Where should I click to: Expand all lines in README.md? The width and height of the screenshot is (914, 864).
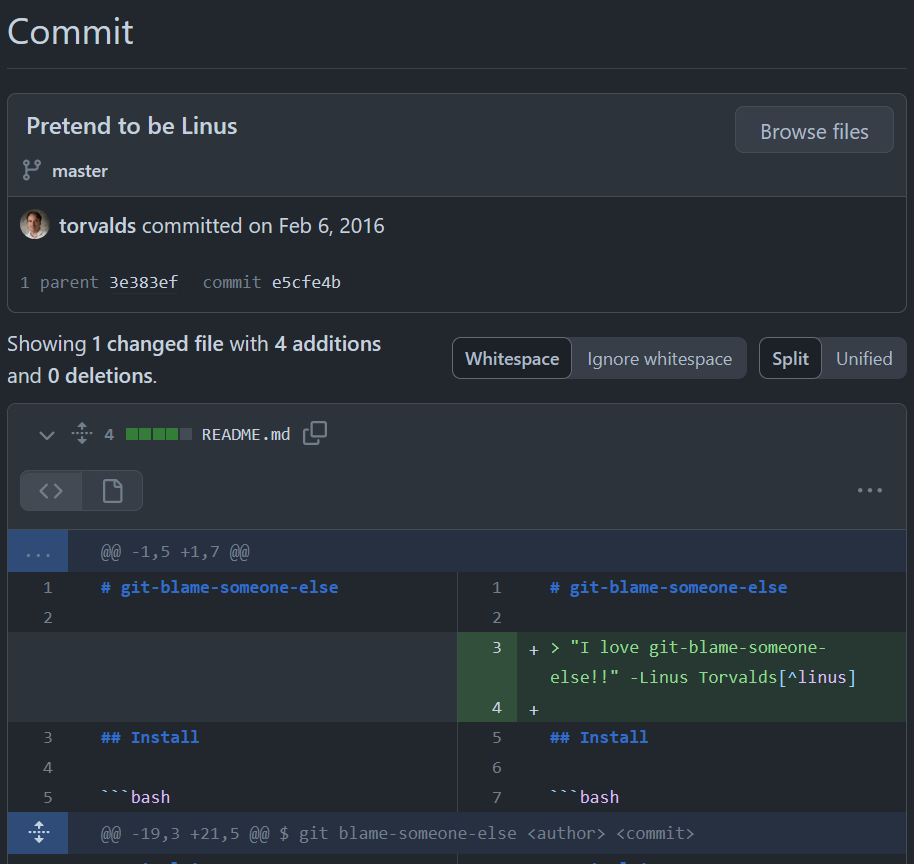(x=82, y=434)
